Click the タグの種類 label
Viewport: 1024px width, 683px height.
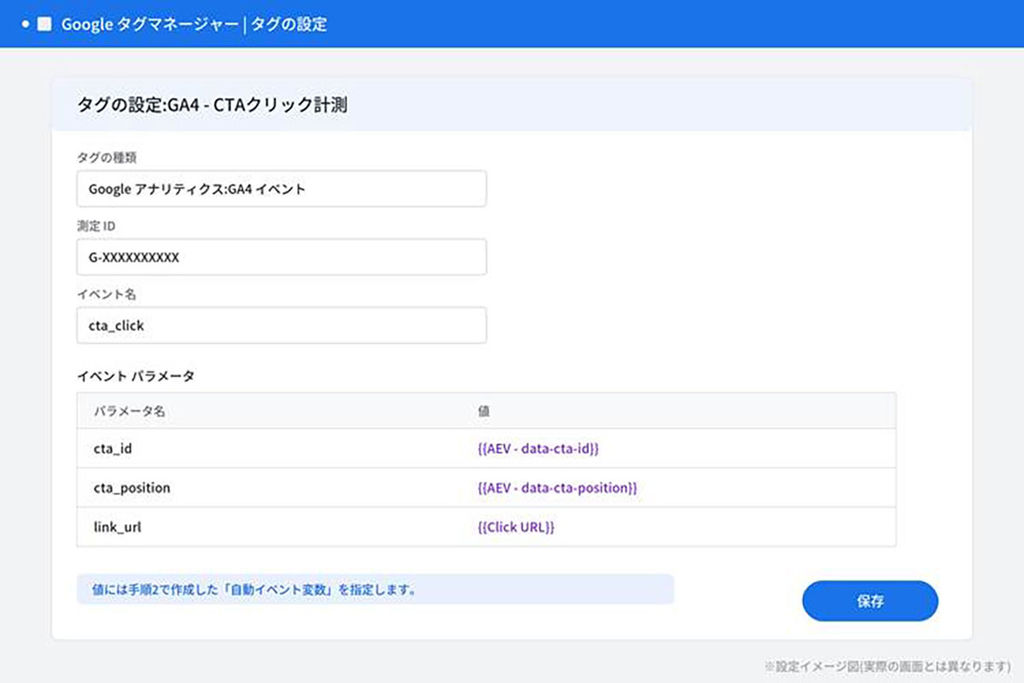[x=107, y=157]
